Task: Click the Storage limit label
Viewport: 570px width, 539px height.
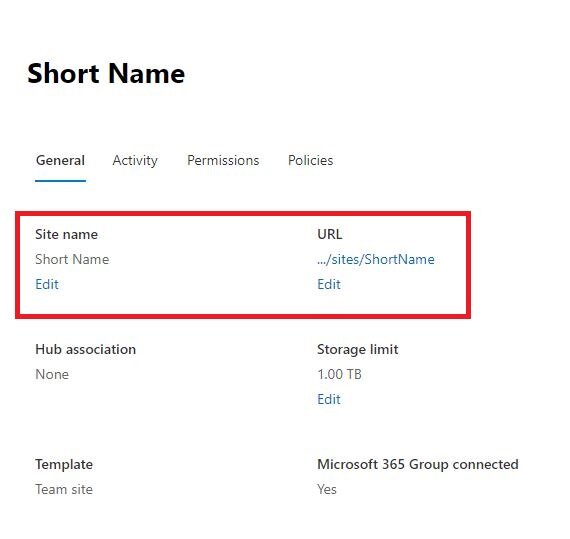Action: click(x=357, y=349)
